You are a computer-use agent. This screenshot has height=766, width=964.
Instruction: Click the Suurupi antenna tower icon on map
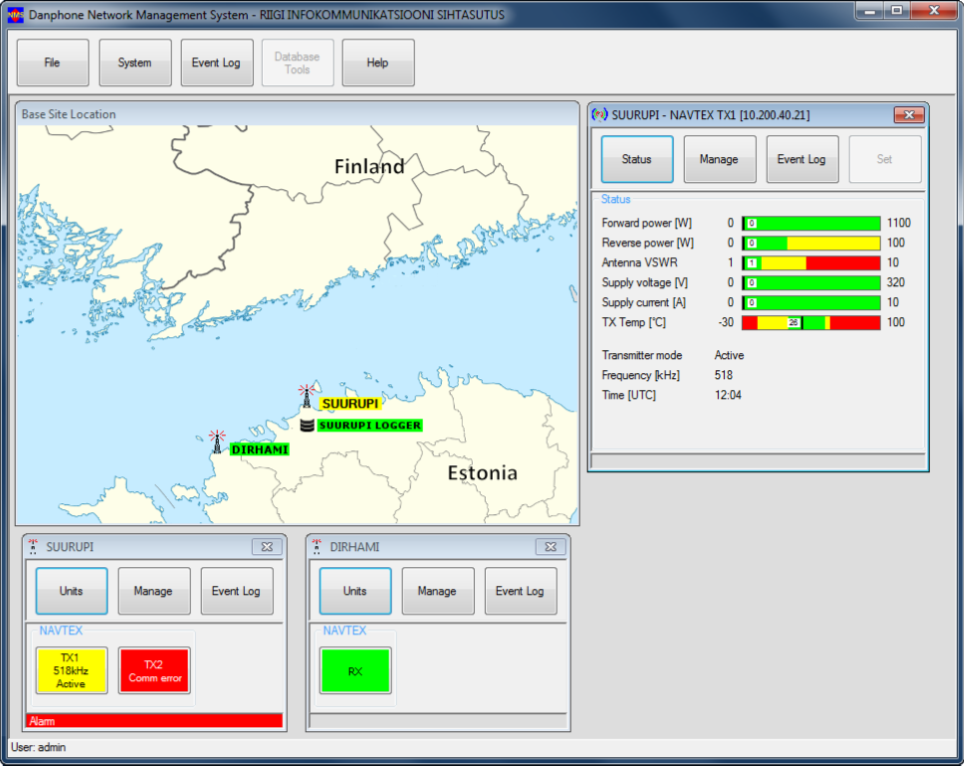click(x=307, y=397)
